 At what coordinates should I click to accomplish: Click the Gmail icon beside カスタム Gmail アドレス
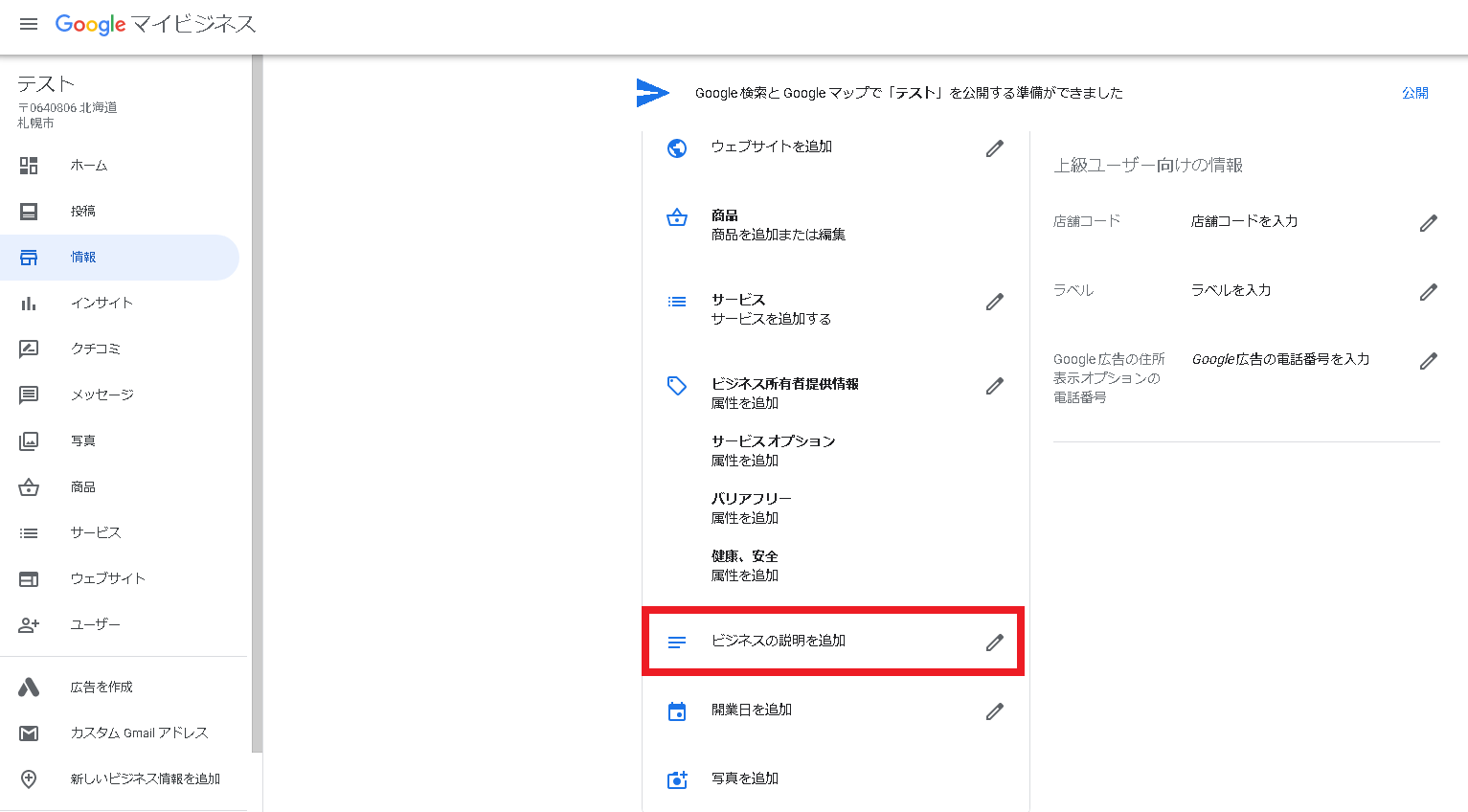tap(29, 733)
